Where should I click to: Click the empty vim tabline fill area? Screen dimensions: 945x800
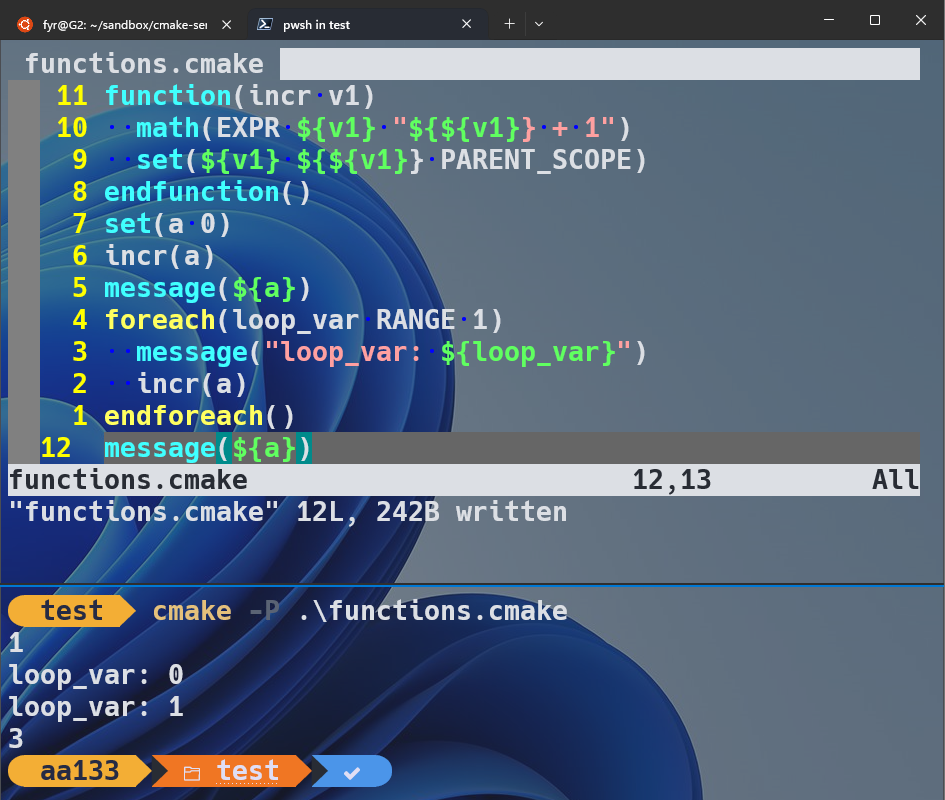600,64
